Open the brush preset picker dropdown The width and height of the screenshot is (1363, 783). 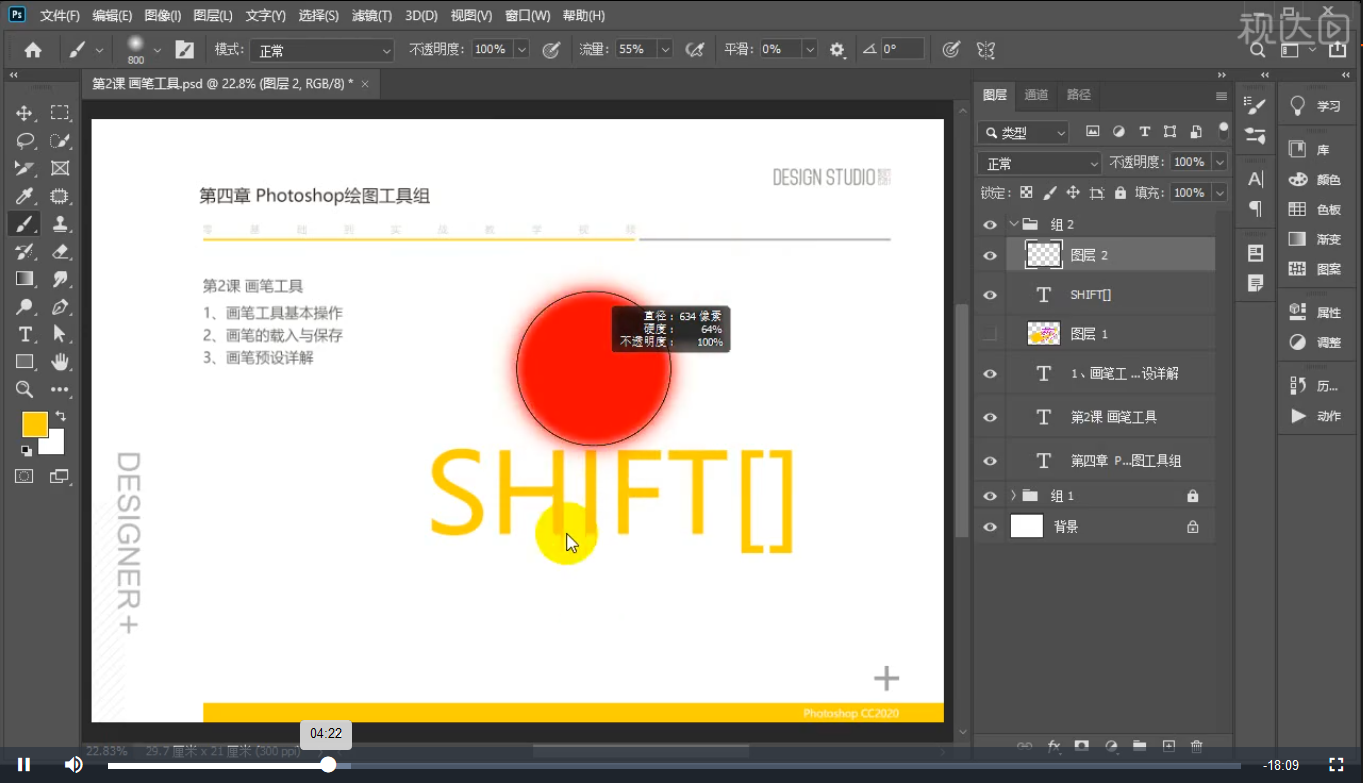pos(157,49)
